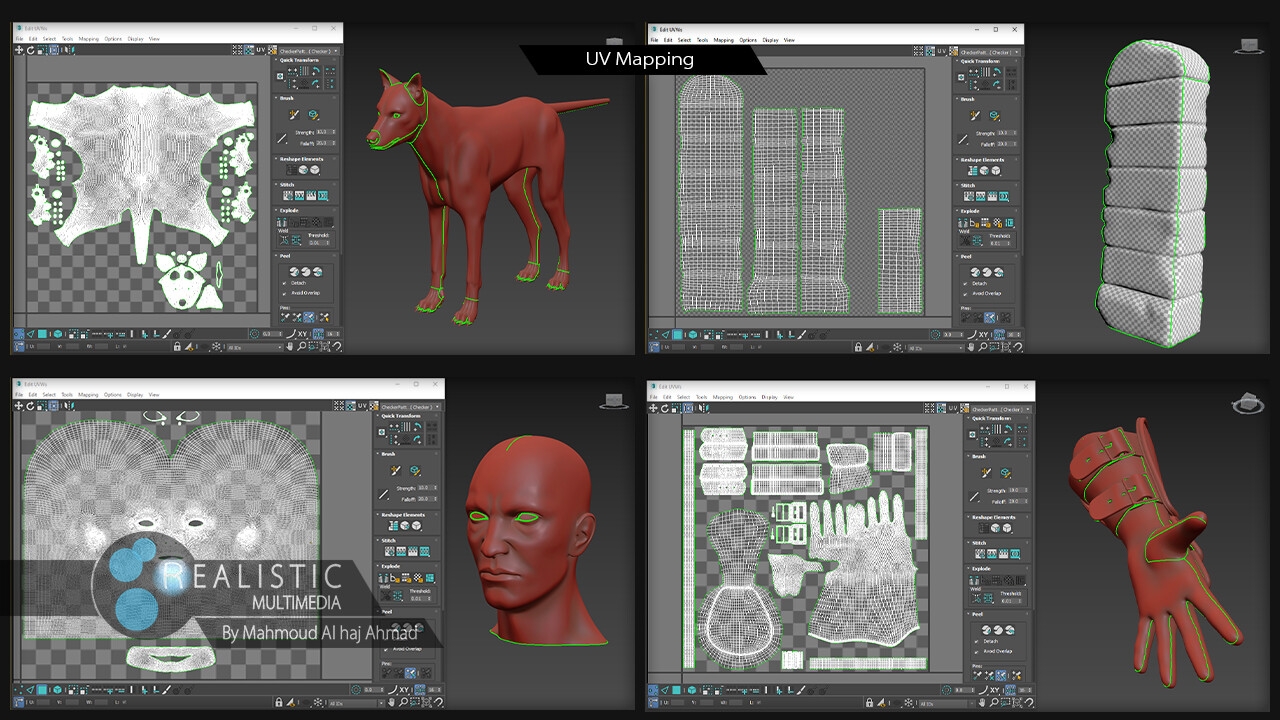Enable Polygon sub-object mode in the sandbag UV editor
The width and height of the screenshot is (1280, 720).
point(677,335)
